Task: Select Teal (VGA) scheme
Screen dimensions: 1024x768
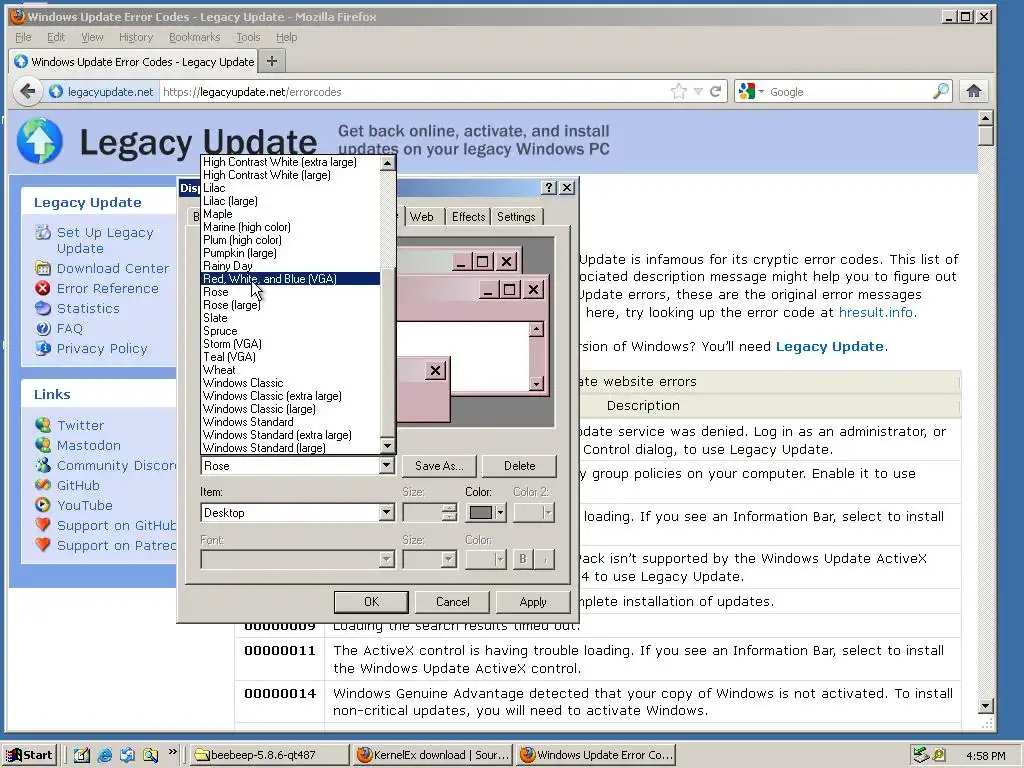Action: 291,357
